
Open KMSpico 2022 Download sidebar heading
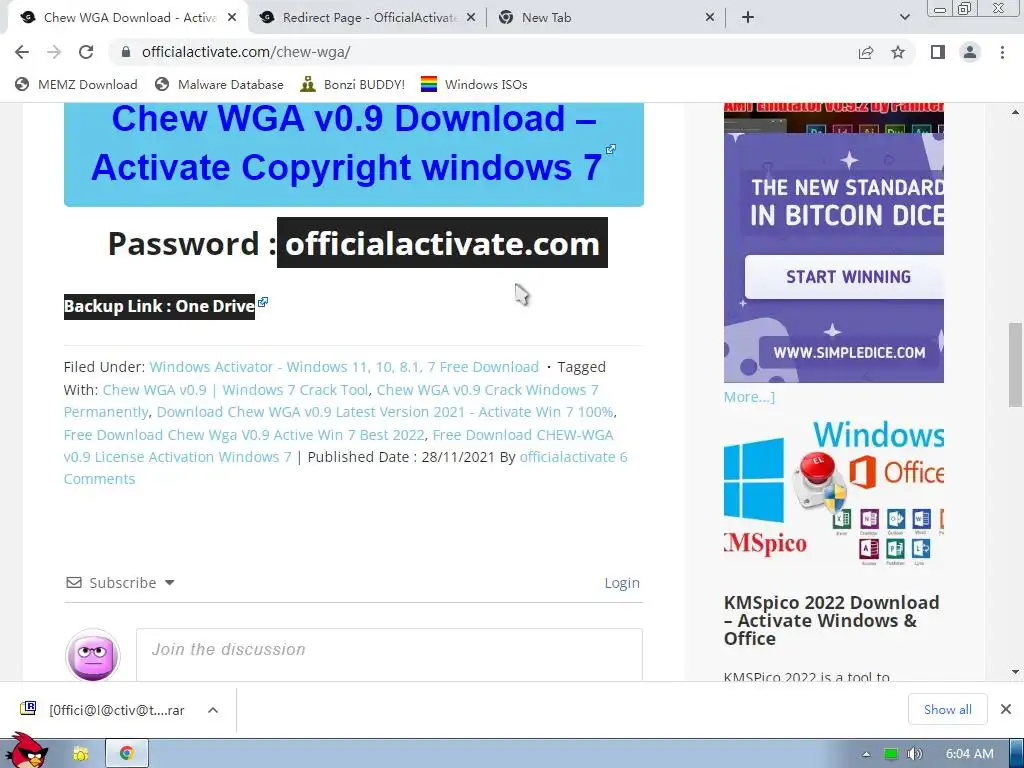(x=831, y=620)
